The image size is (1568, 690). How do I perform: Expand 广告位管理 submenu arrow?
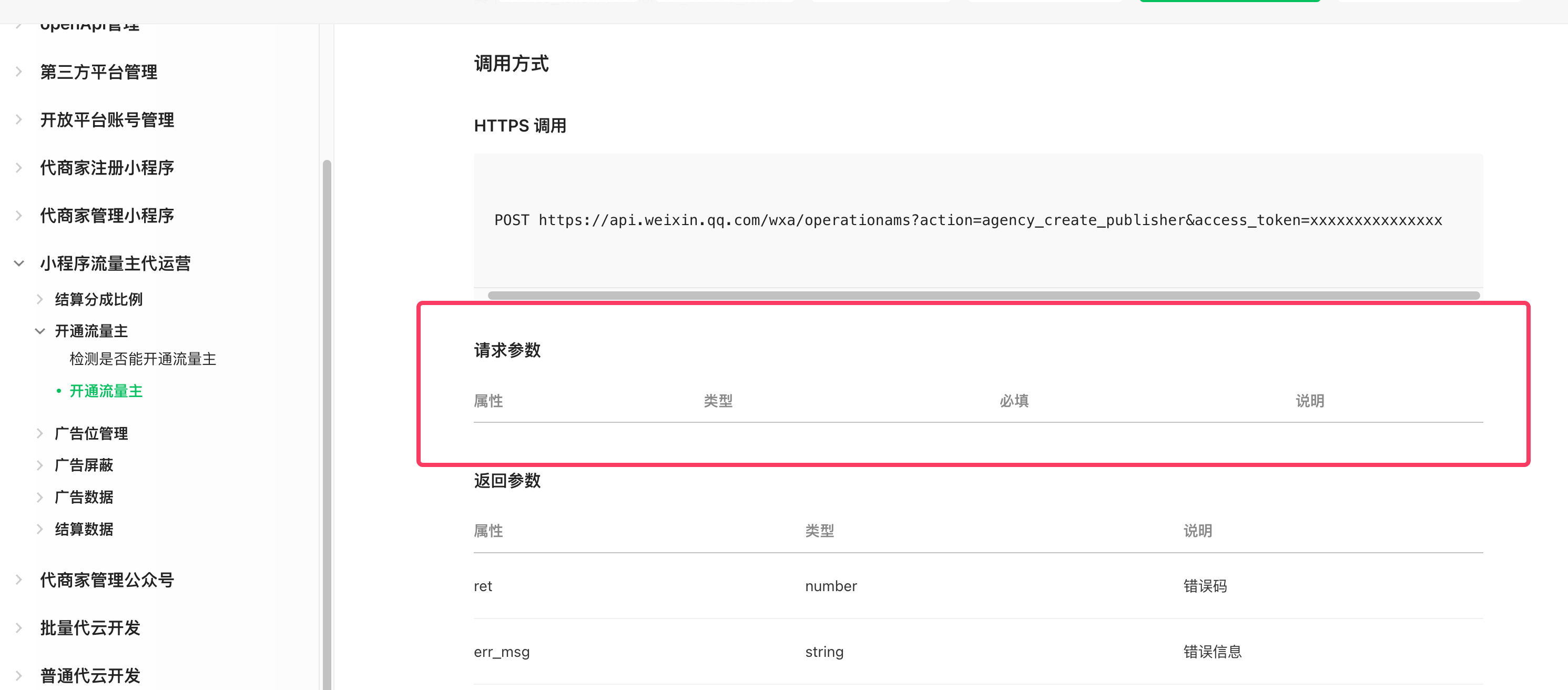[39, 433]
